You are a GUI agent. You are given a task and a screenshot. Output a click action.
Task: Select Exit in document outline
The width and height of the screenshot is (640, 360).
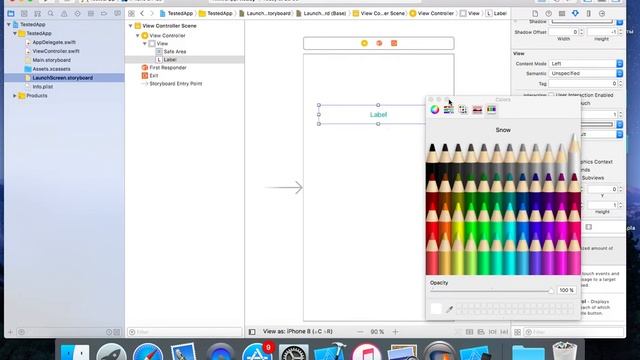(x=153, y=76)
